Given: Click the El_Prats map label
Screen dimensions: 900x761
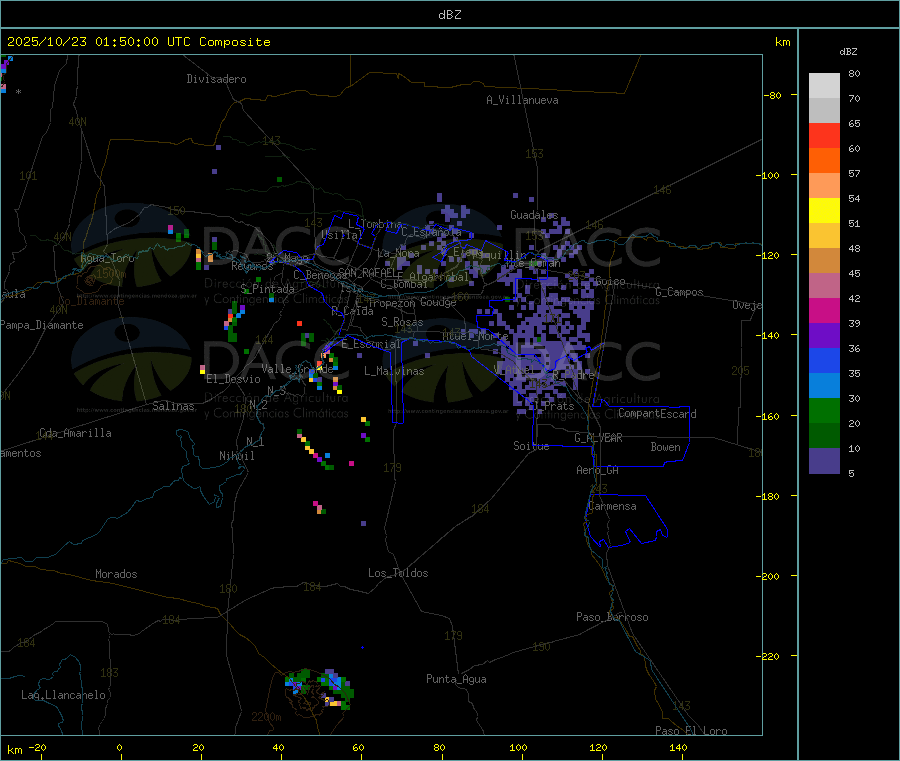Looking at the screenshot, I should pos(551,406).
